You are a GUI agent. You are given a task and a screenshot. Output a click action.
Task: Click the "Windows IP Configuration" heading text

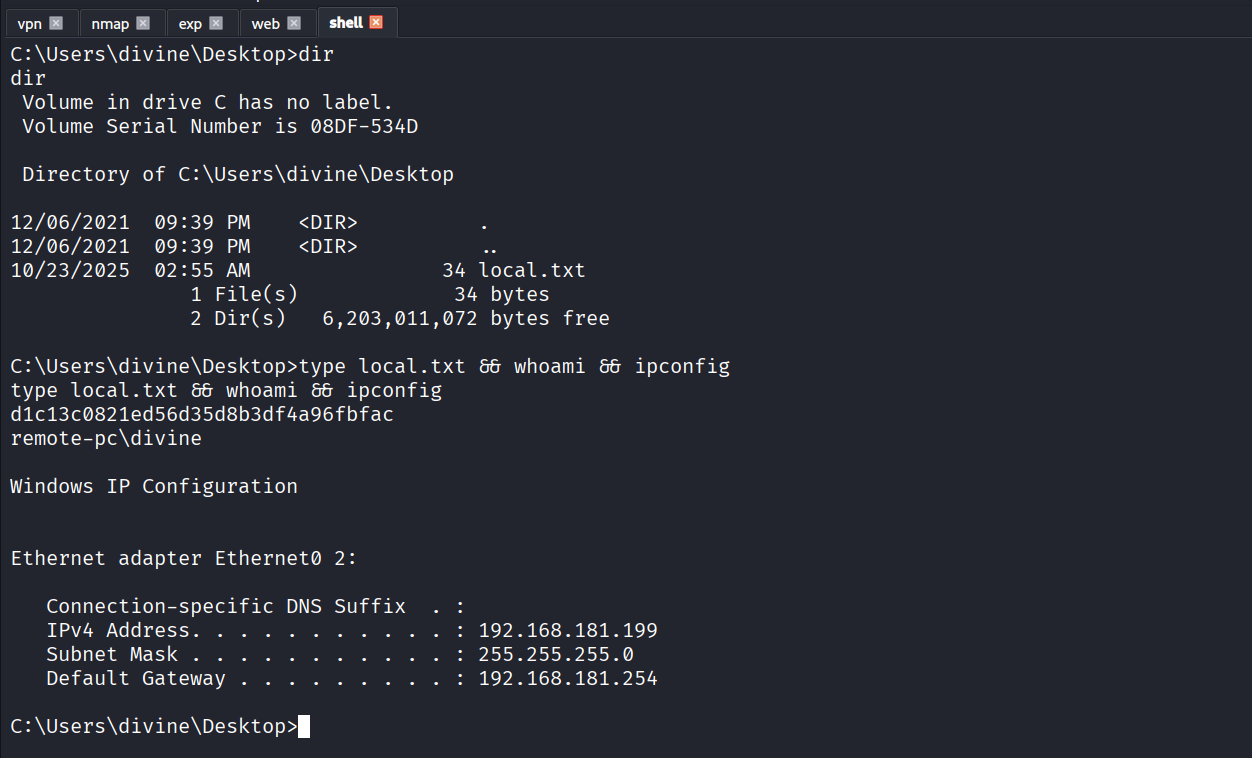[154, 486]
